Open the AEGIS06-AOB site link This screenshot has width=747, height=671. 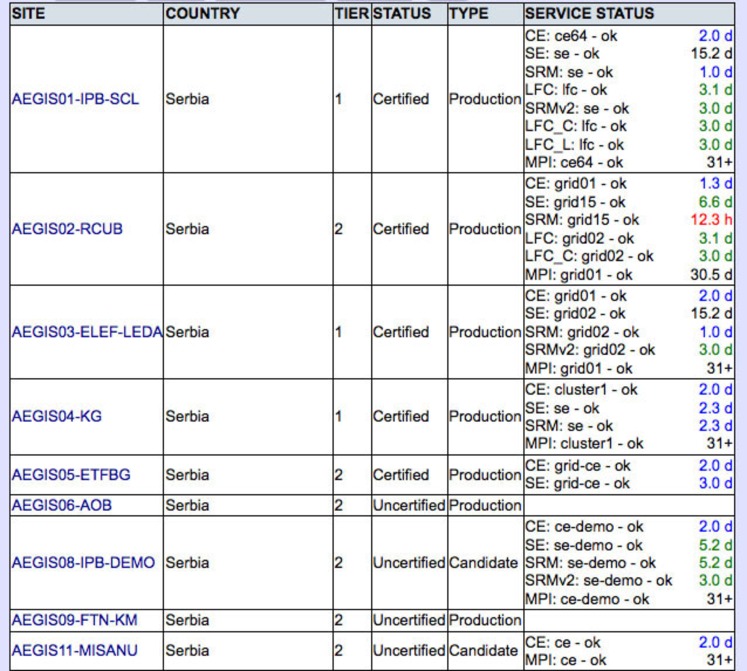pyautogui.click(x=61, y=505)
